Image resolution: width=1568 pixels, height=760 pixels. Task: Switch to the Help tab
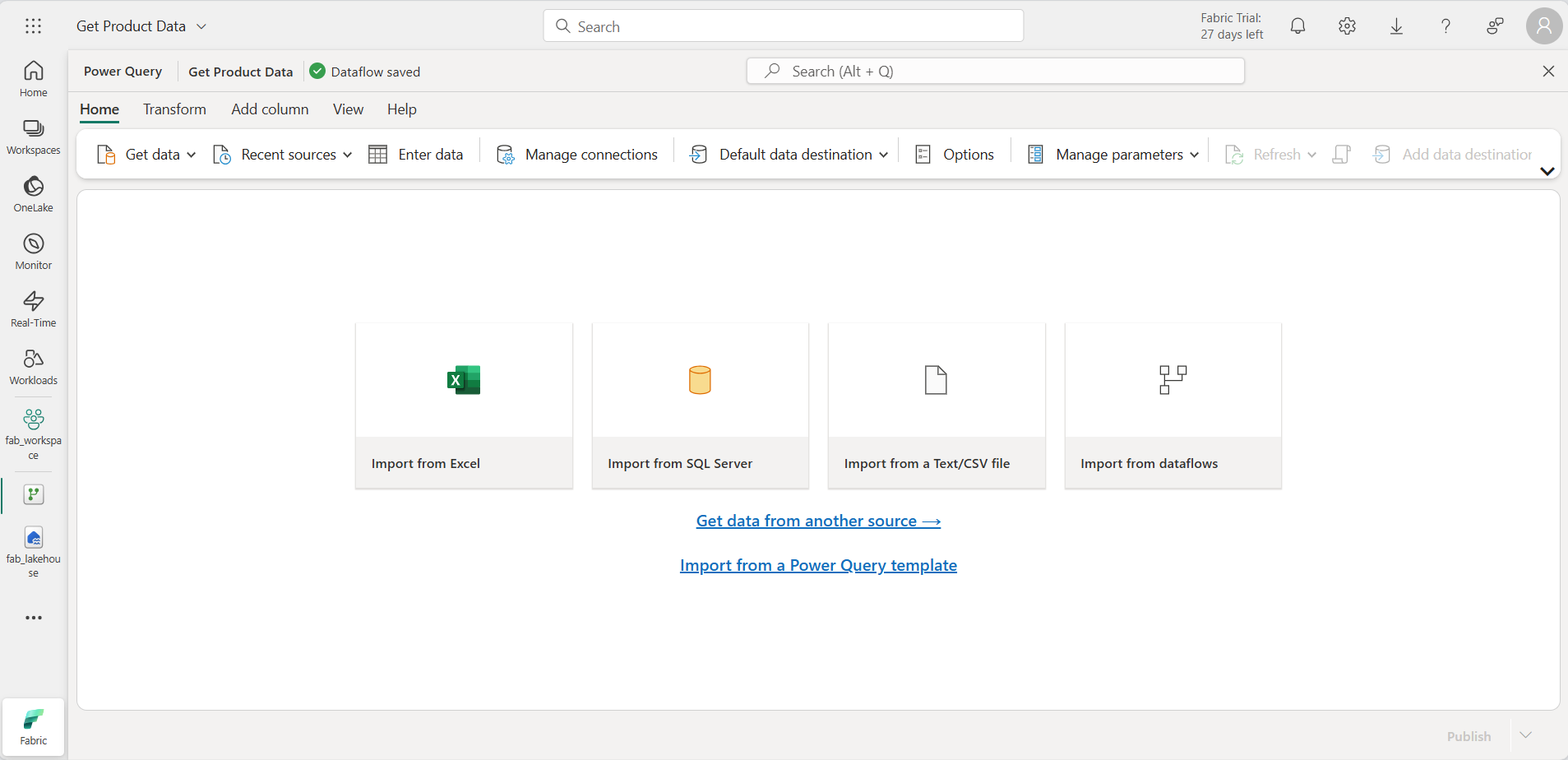point(402,109)
